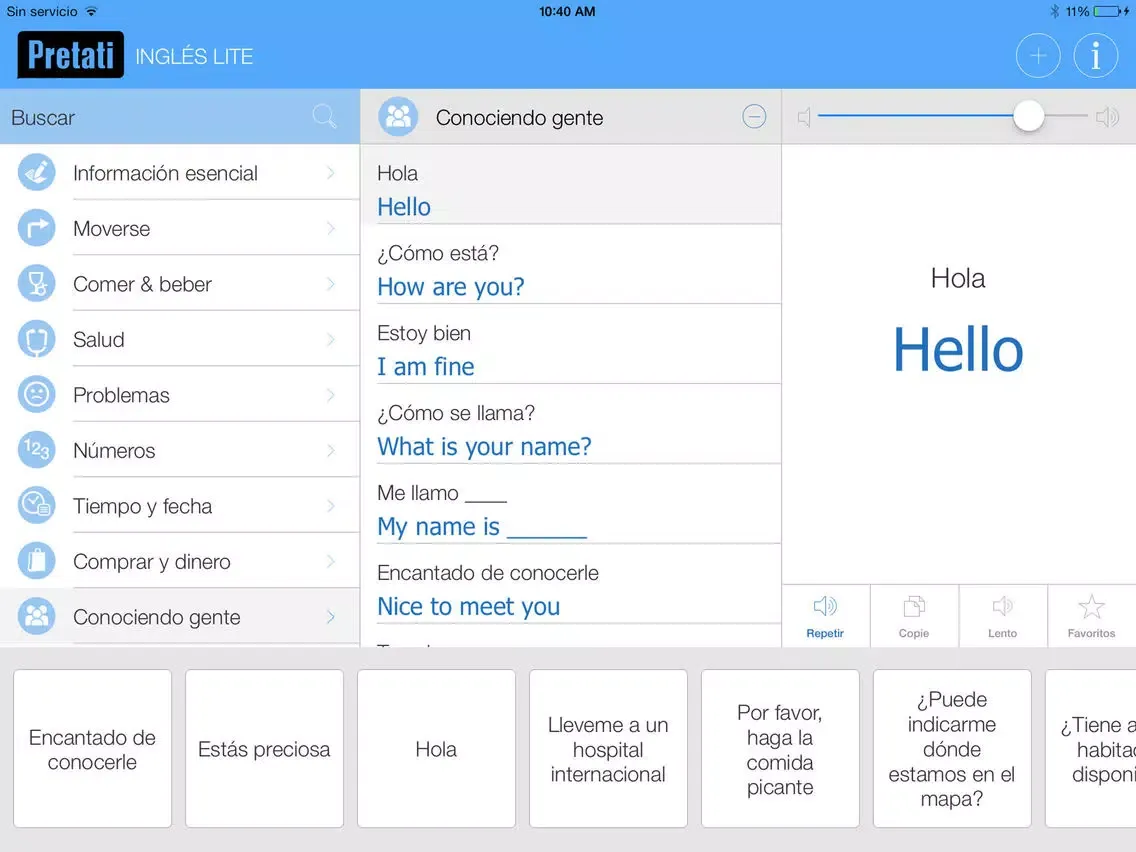The width and height of the screenshot is (1136, 852).
Task: Tap the Comprar y dinero bag icon
Action: (x=36, y=561)
